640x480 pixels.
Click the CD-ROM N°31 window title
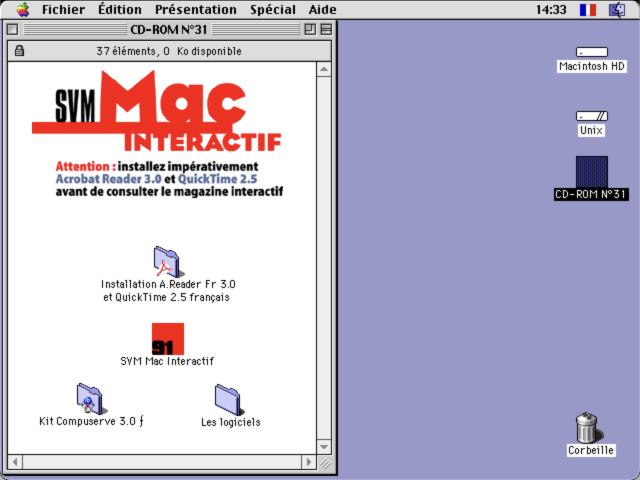(x=169, y=30)
